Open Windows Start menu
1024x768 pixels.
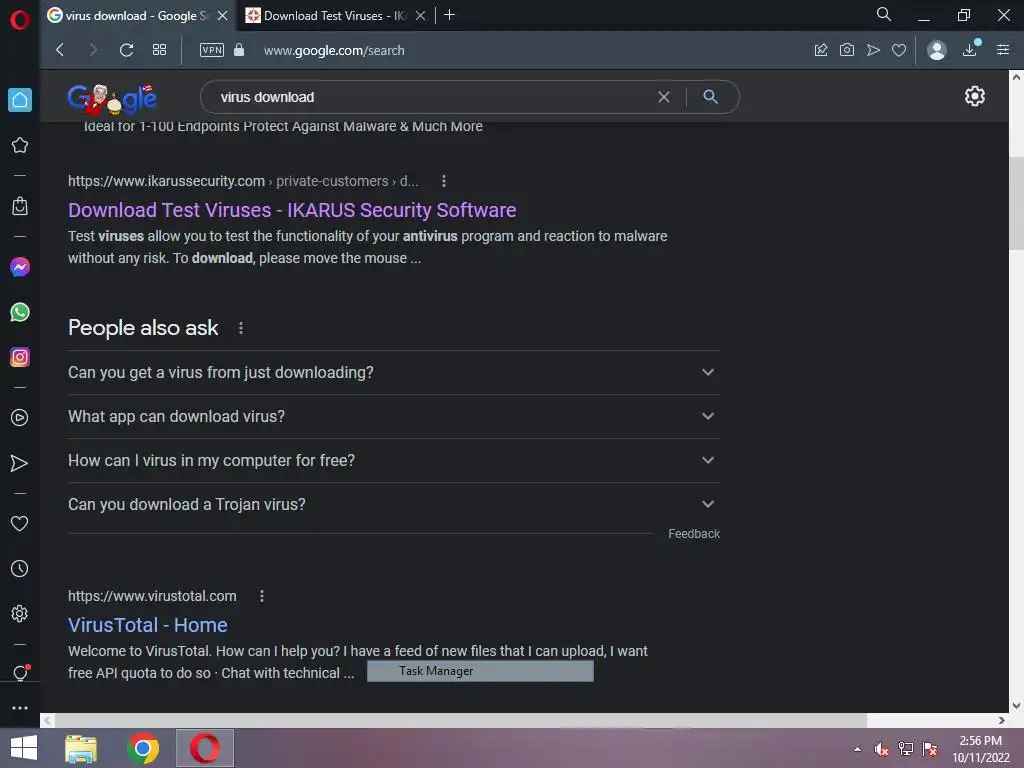pos(24,748)
